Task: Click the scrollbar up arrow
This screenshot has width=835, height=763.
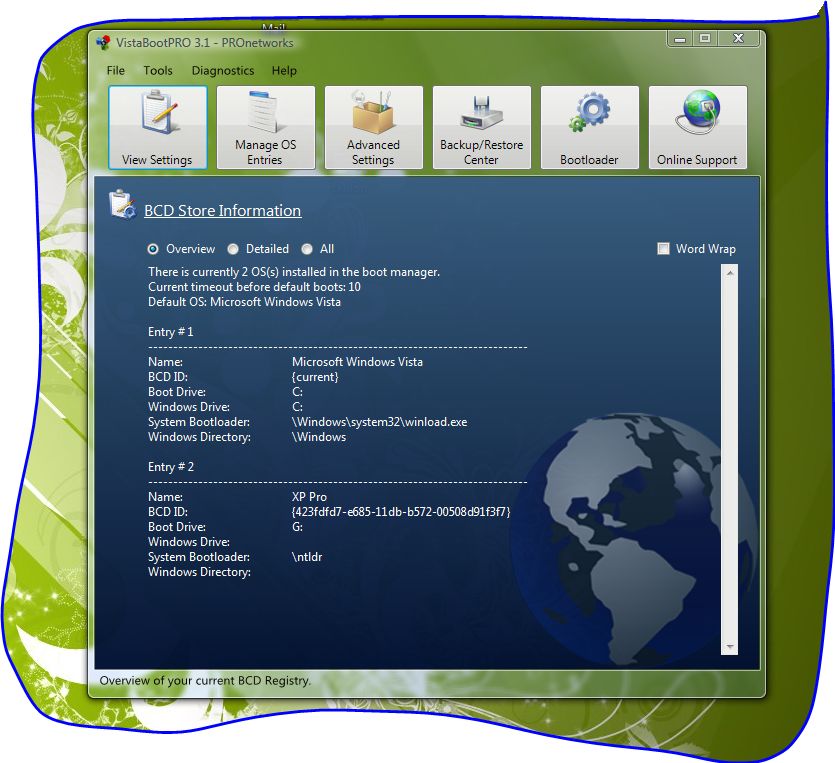Action: coord(730,273)
